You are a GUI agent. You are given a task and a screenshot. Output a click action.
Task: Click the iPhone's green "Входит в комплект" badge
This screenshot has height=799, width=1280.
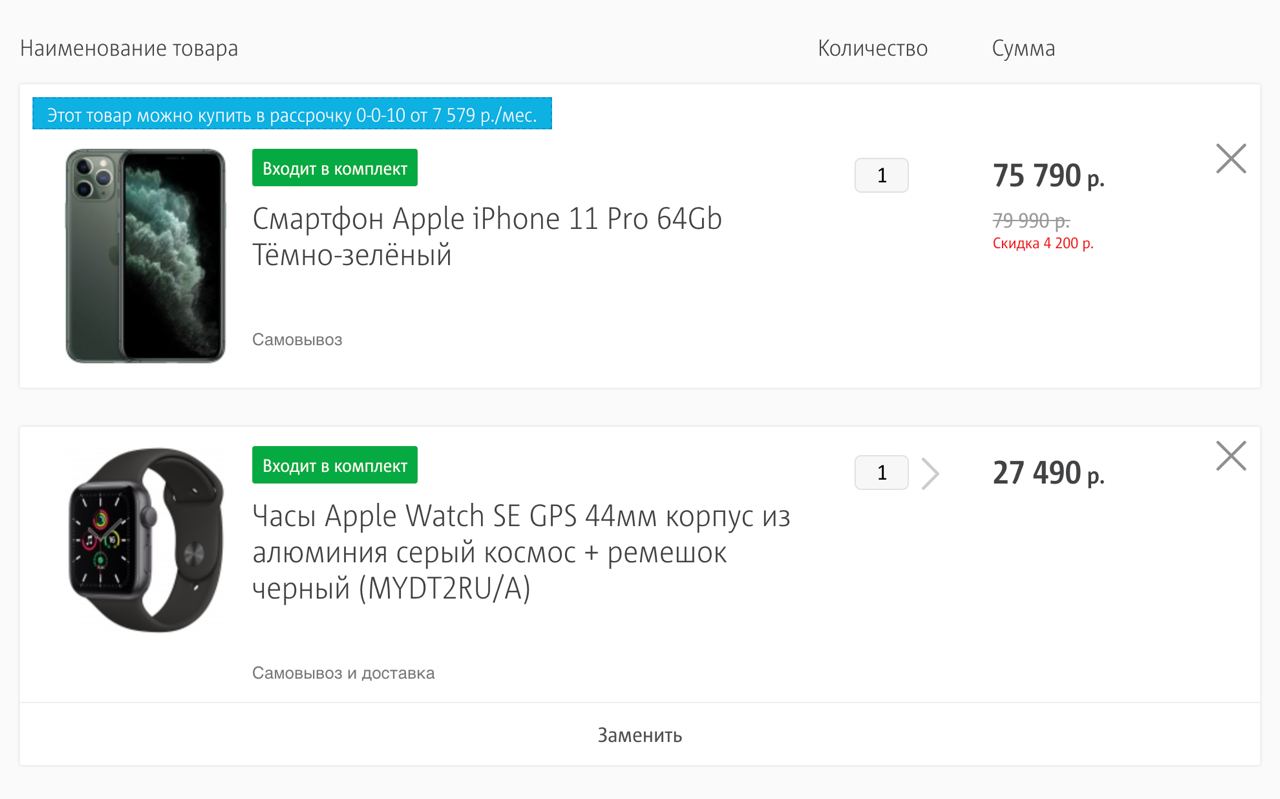[x=335, y=168]
